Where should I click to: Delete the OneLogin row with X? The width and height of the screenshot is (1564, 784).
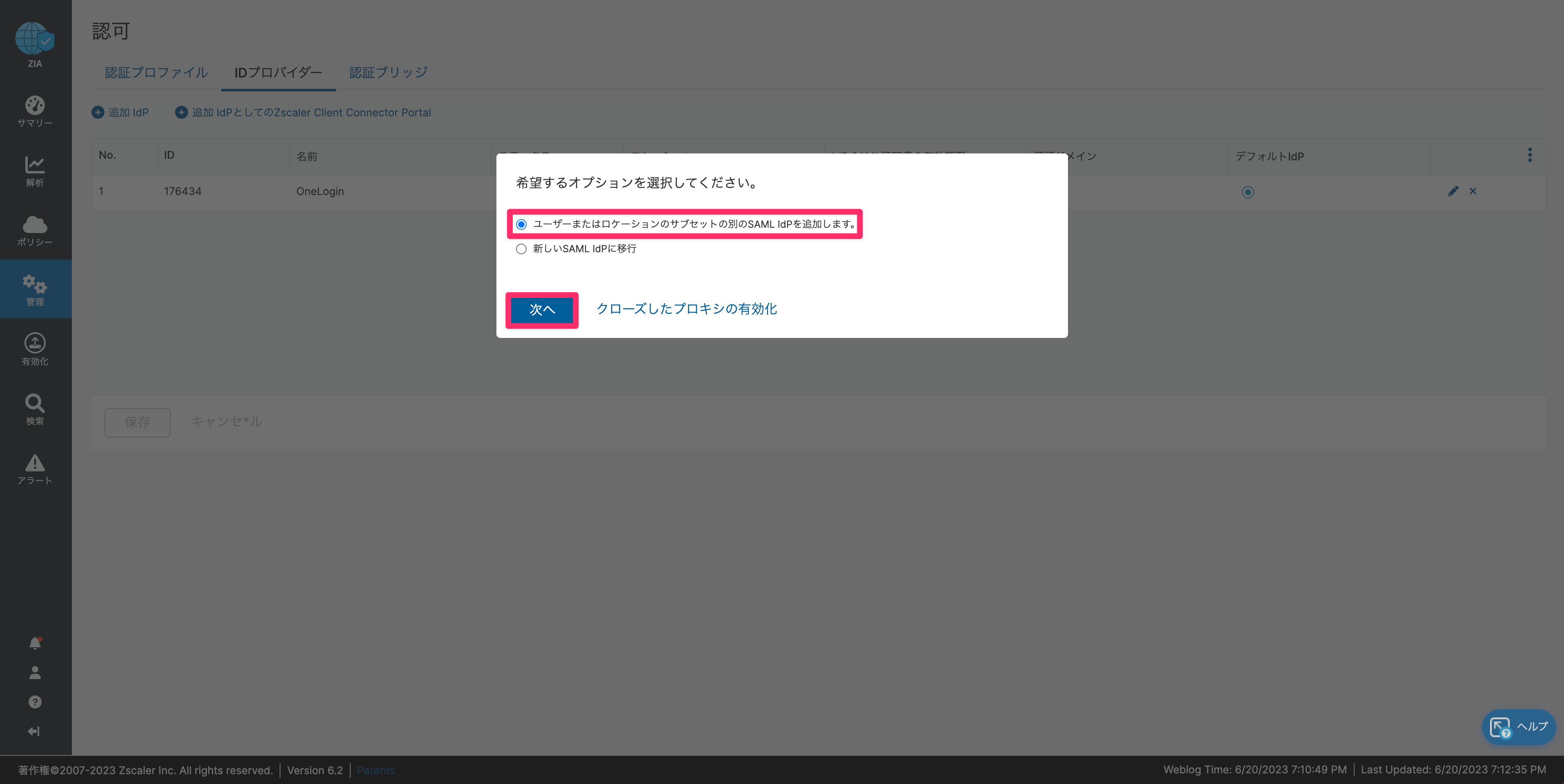[1473, 191]
